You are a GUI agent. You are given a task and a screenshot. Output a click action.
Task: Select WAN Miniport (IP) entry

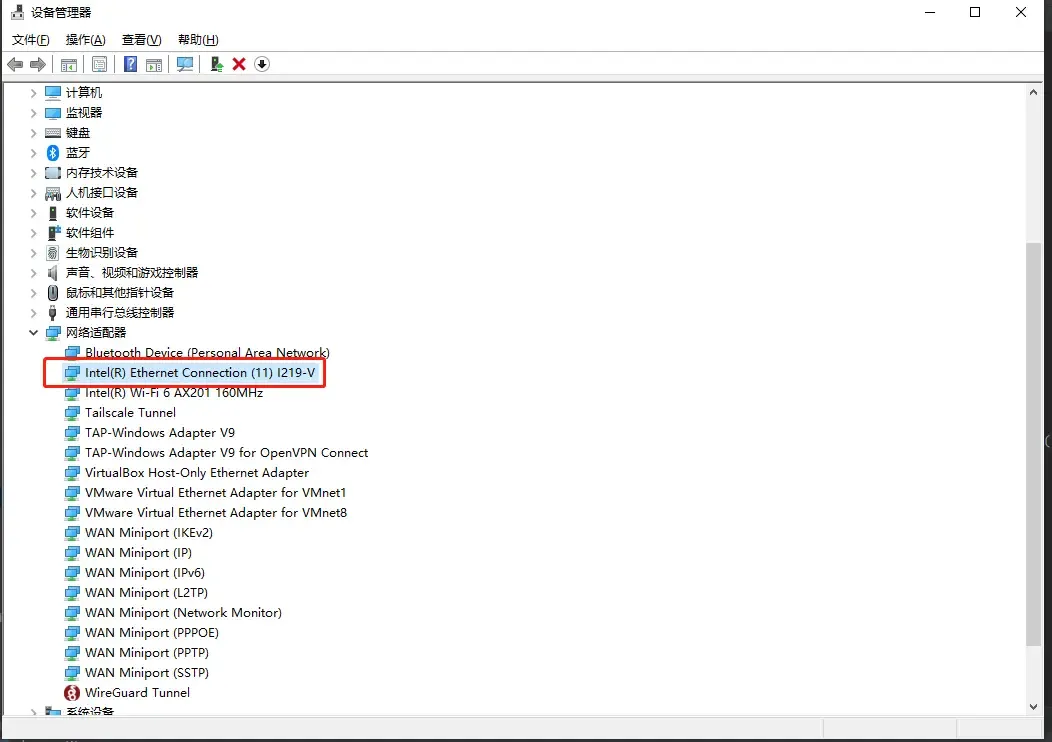tap(138, 553)
